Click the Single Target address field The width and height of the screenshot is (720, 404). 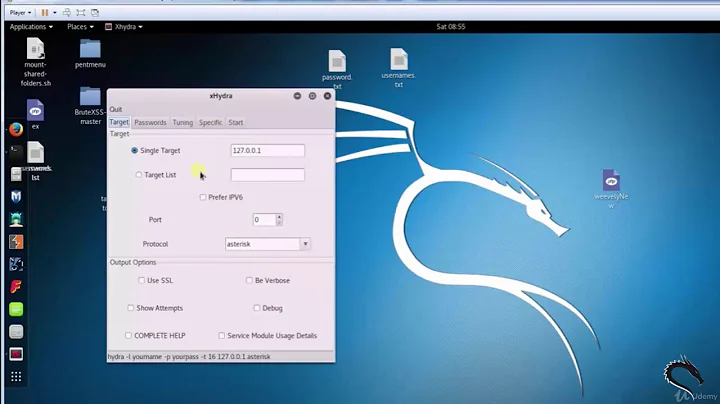268,151
